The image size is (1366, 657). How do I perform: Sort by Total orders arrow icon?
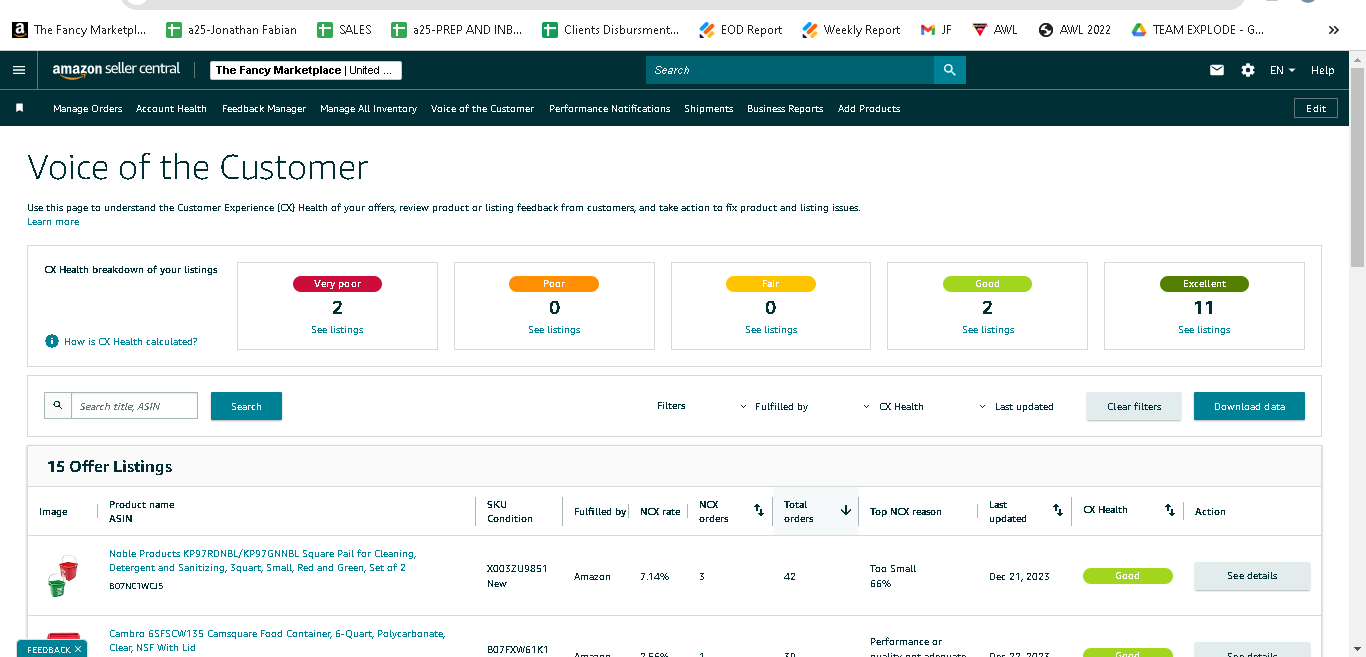pyautogui.click(x=846, y=510)
